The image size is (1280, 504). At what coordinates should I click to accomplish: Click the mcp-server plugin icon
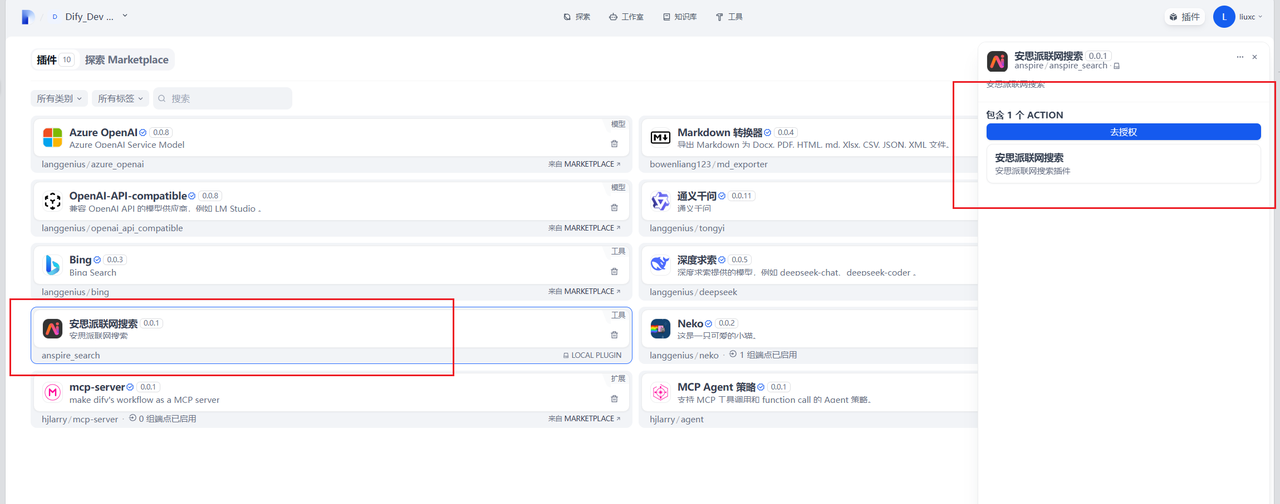(53, 393)
